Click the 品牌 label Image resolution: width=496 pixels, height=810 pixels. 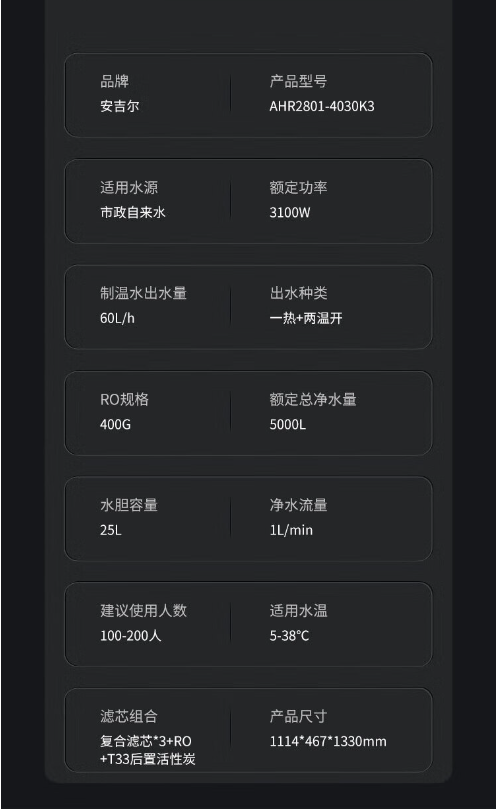click(114, 81)
